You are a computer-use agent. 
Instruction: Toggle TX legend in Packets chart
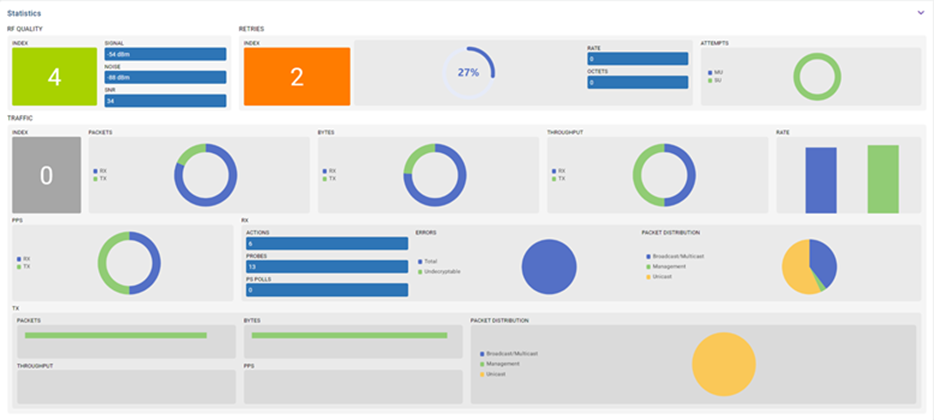(101, 179)
